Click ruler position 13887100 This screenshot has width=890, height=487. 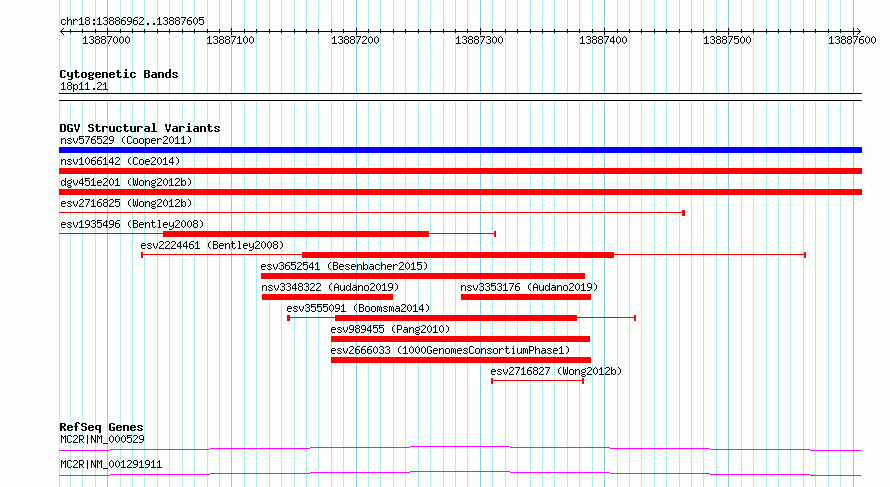click(x=230, y=40)
